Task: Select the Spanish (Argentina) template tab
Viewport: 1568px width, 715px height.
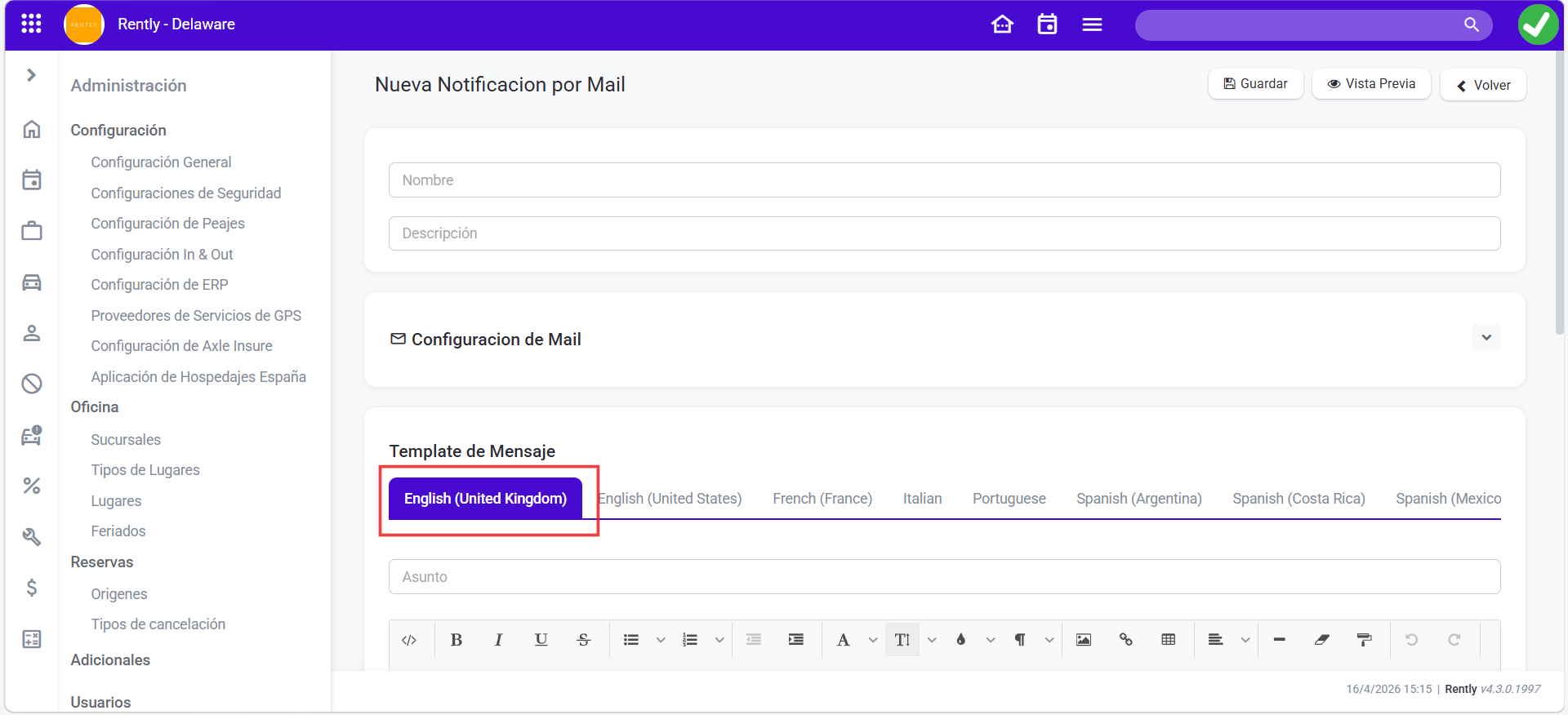Action: click(x=1138, y=499)
